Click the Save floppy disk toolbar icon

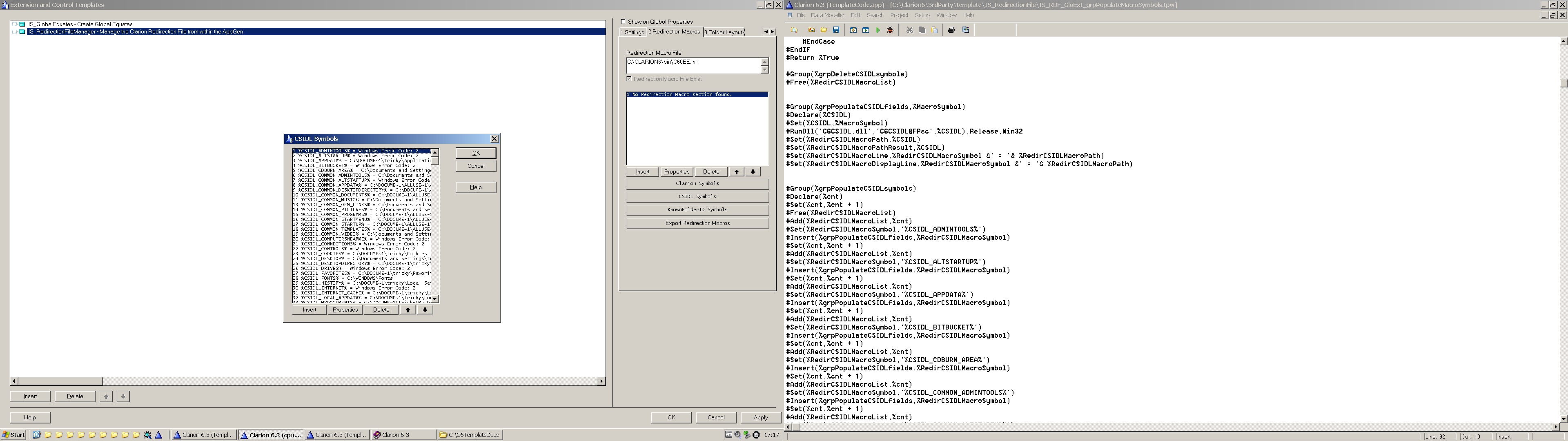coord(836,30)
